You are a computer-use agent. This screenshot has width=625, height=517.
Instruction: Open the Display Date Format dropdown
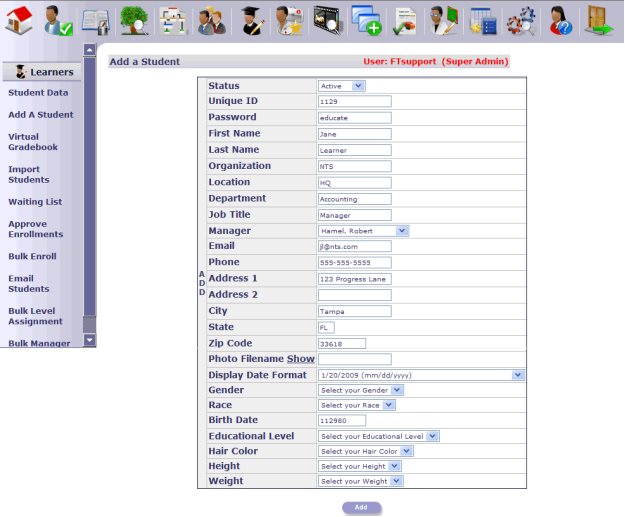pyautogui.click(x=421, y=375)
